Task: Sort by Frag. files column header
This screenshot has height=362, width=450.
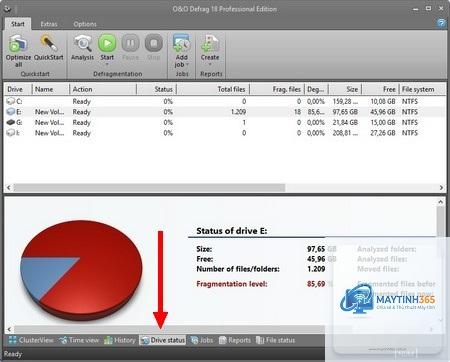Action: [x=277, y=89]
